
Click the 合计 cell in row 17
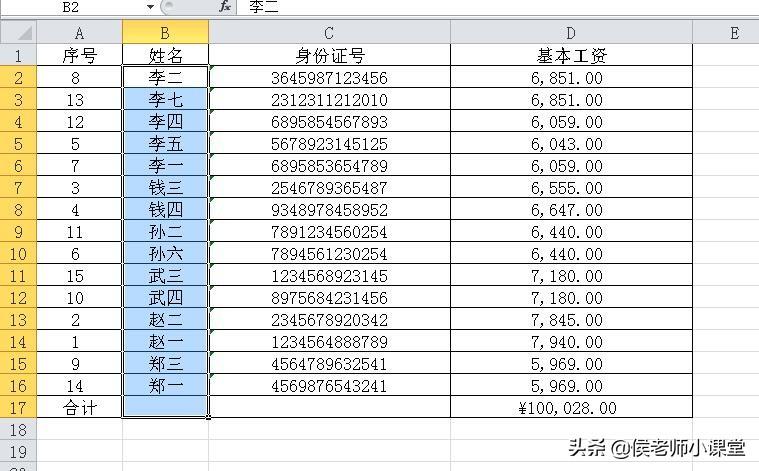[79, 408]
